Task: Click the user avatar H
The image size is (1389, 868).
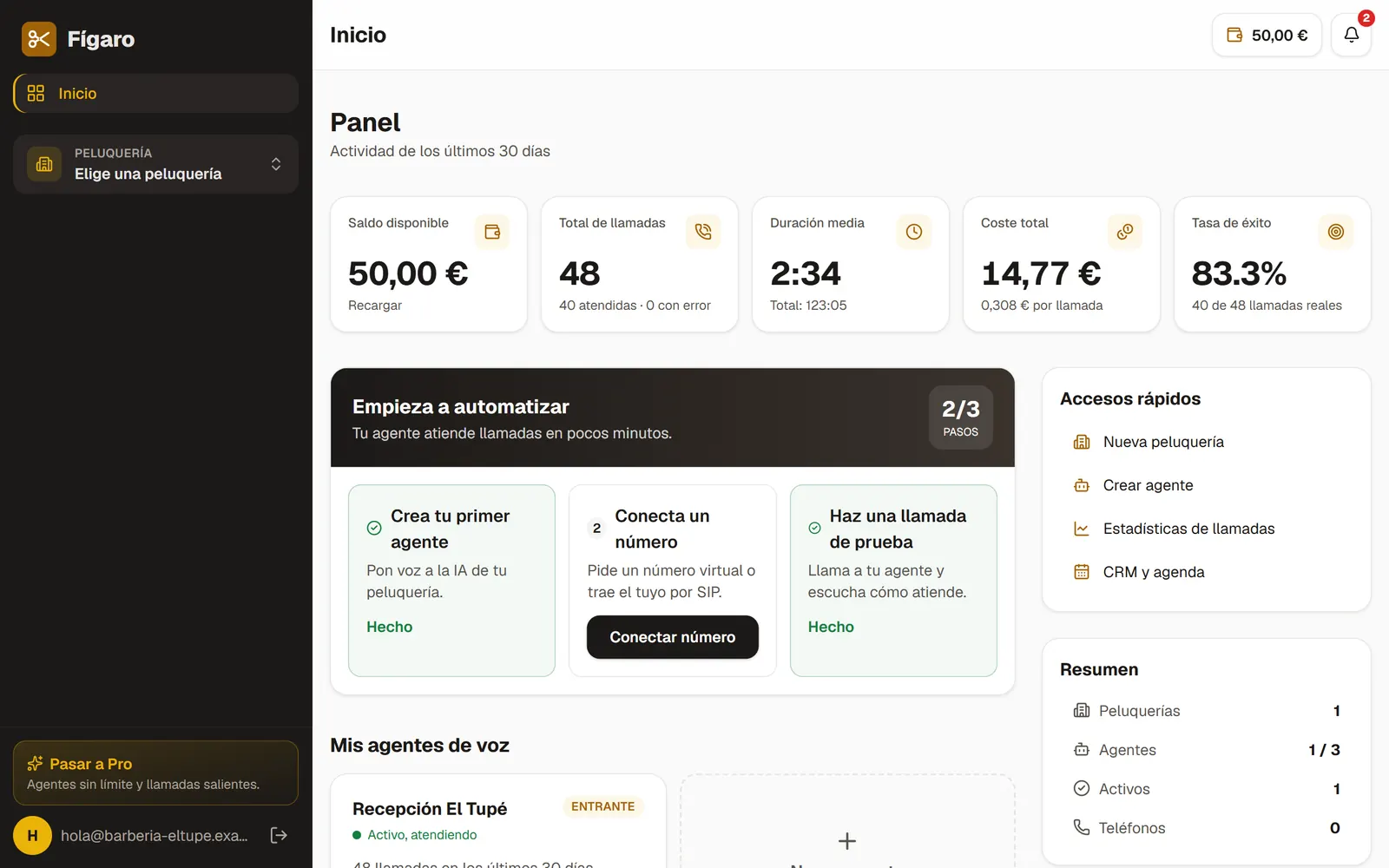Action: click(x=32, y=836)
